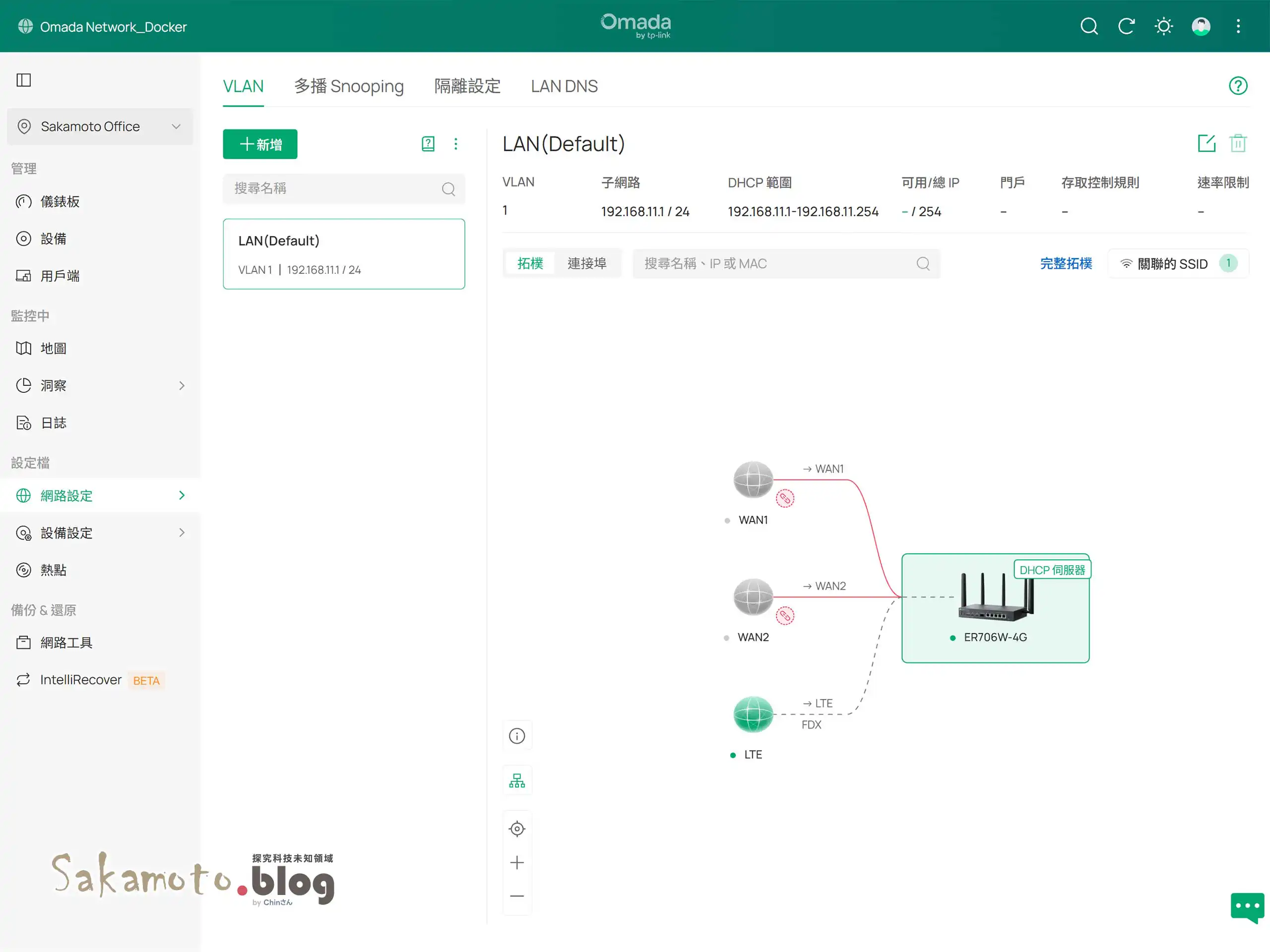Screen dimensions: 1270x952
Task: Open the Sakamoto Office site dropdown
Action: [100, 126]
